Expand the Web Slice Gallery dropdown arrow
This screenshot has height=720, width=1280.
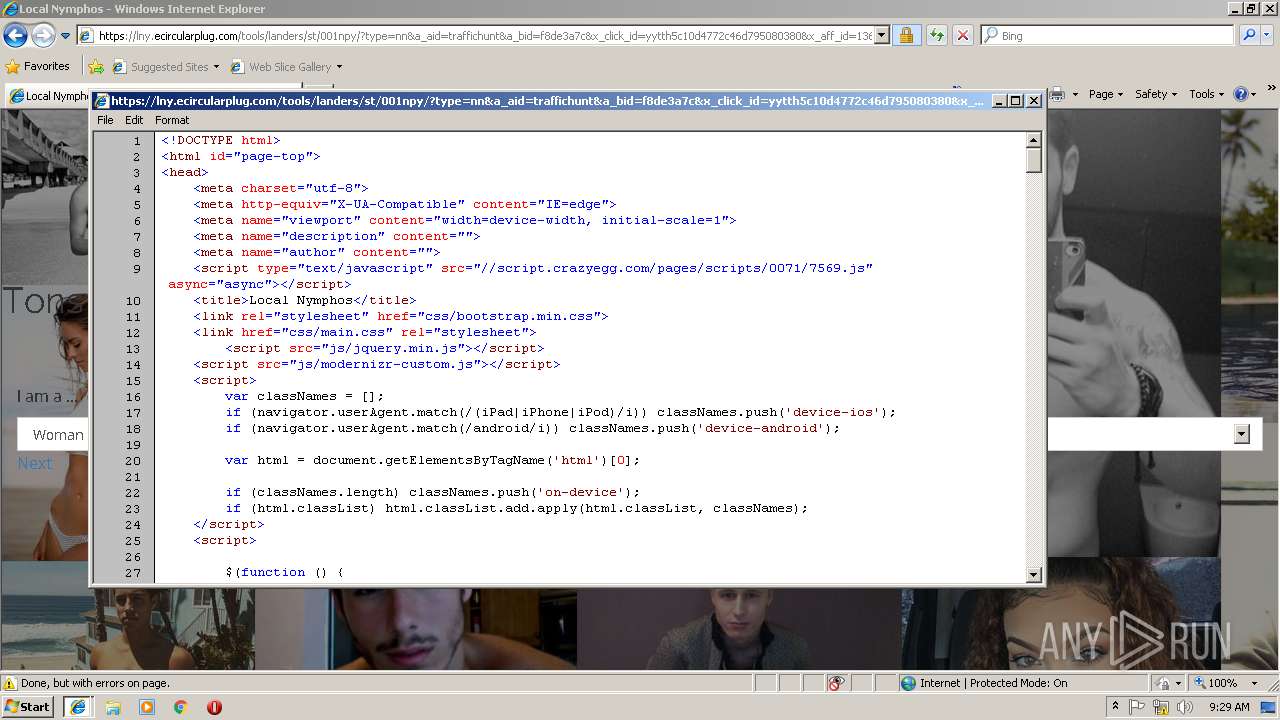pos(339,67)
